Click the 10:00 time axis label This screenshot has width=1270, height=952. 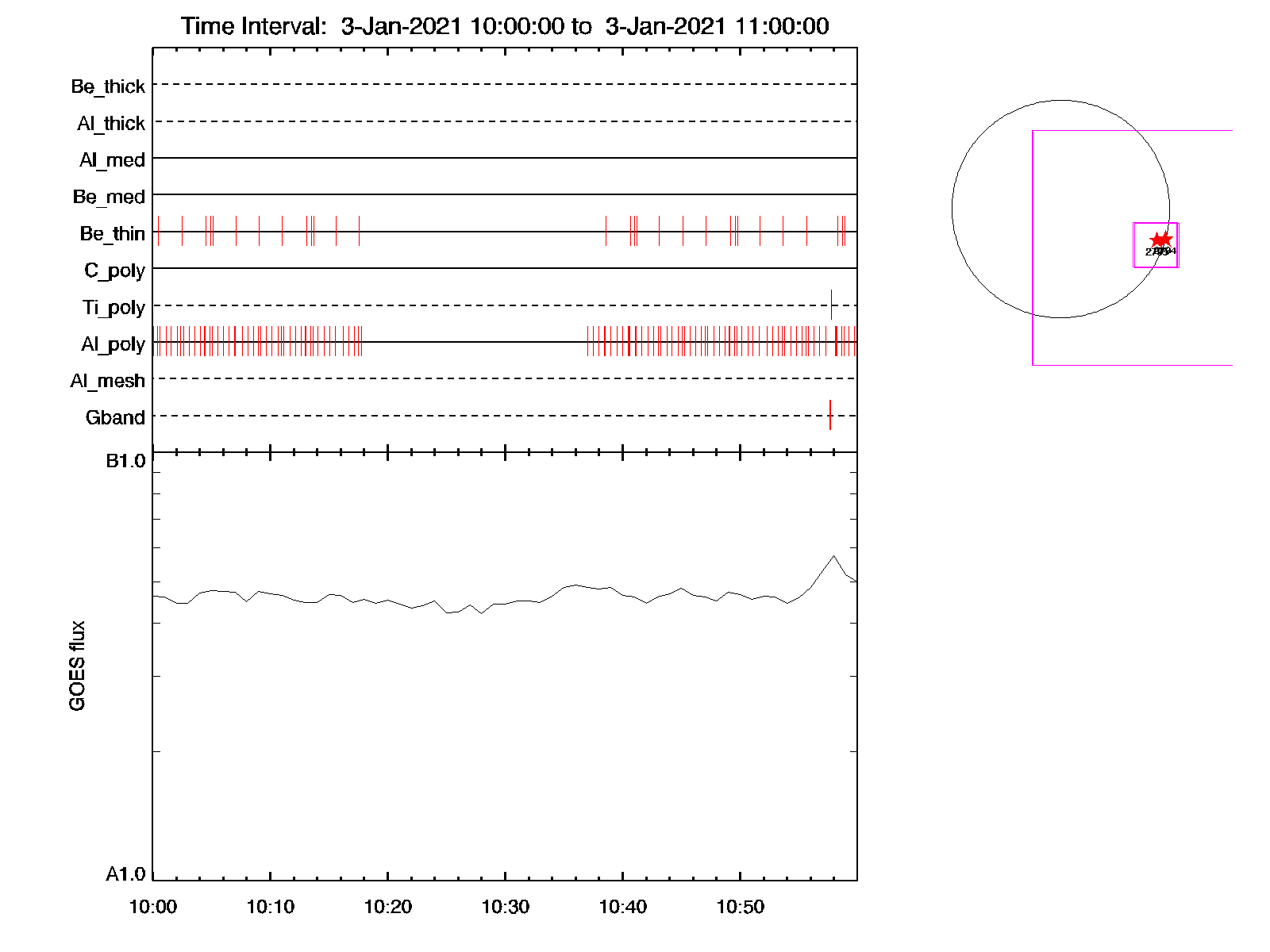[152, 907]
